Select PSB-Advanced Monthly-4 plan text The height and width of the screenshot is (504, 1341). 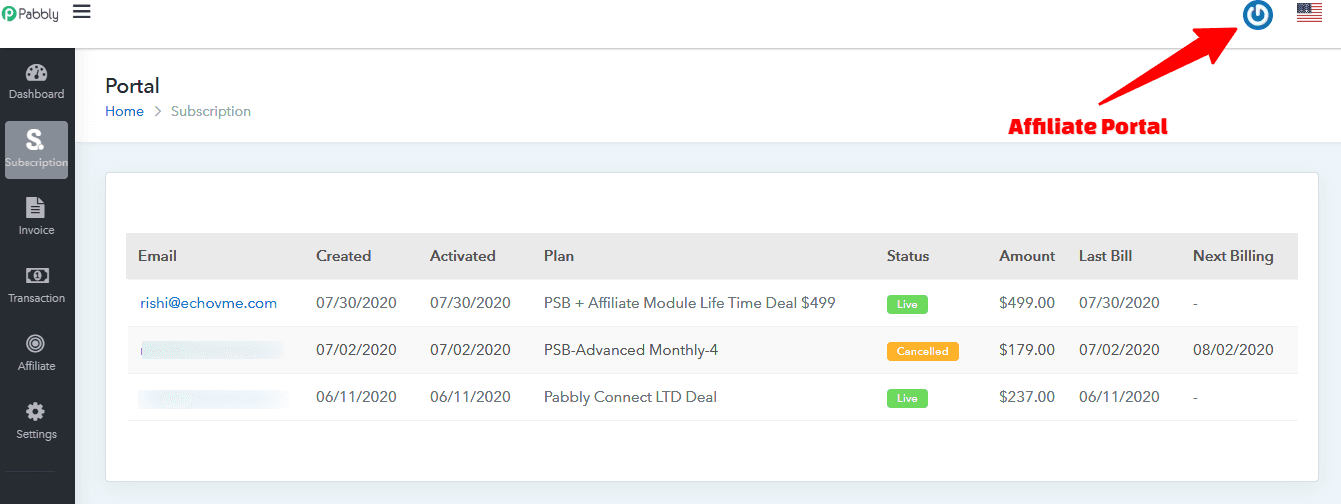tap(631, 350)
